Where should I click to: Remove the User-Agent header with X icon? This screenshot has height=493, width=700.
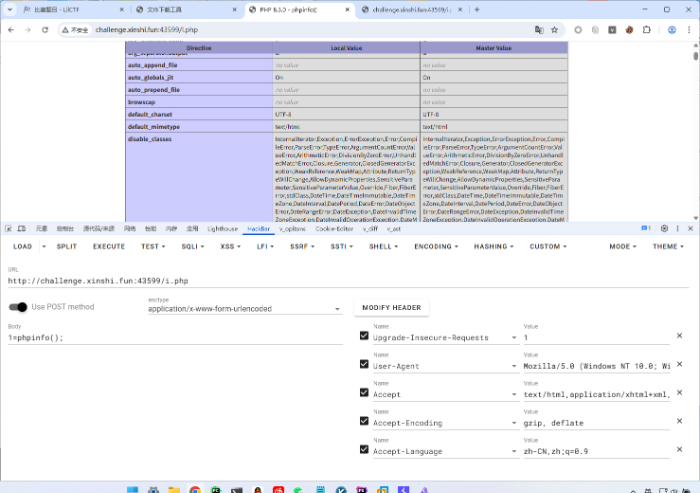[679, 364]
